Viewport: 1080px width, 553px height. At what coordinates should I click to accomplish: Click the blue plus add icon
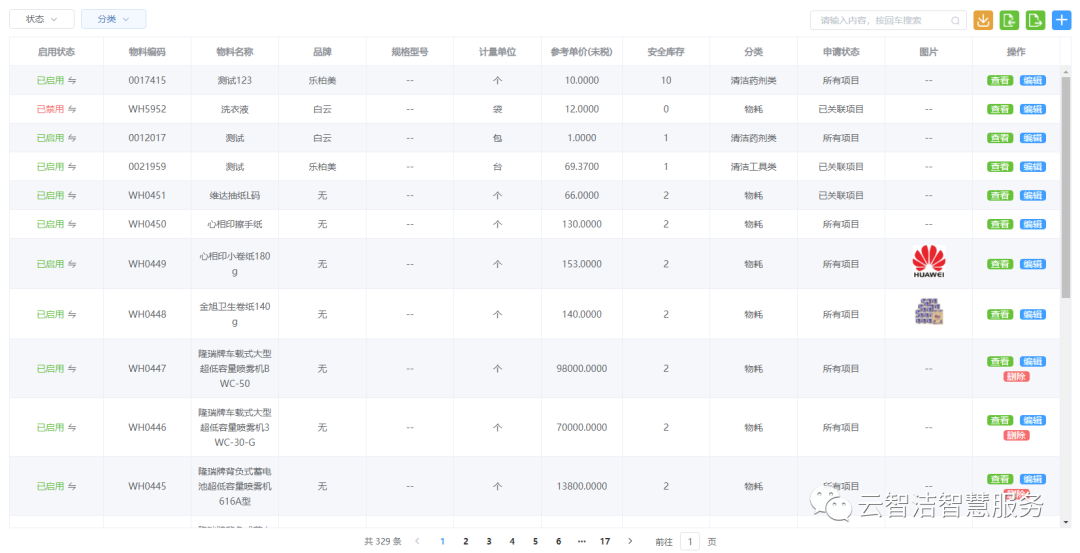1061,20
